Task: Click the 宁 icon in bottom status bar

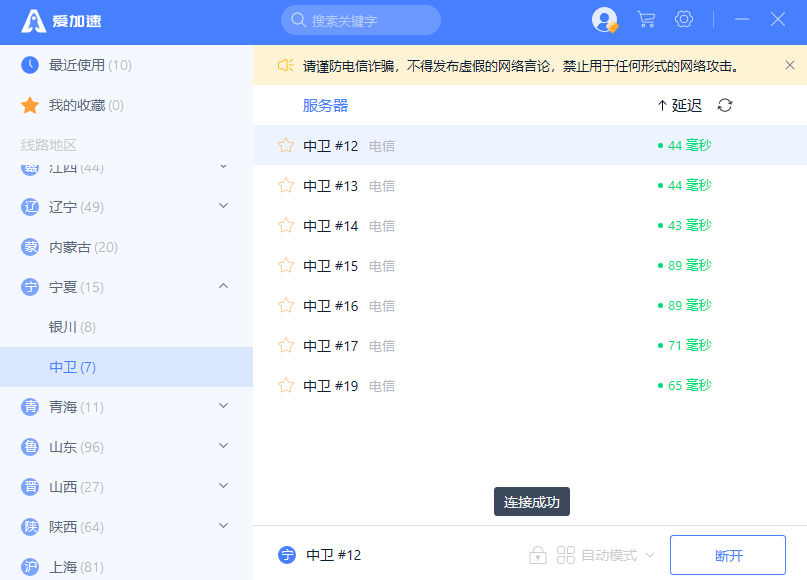Action: [x=287, y=555]
